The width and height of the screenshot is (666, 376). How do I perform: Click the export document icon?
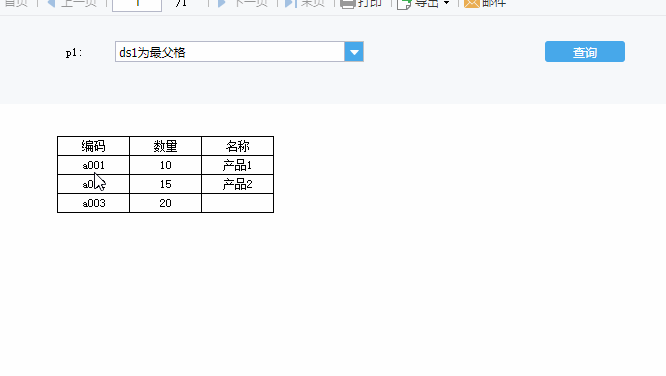(x=404, y=4)
